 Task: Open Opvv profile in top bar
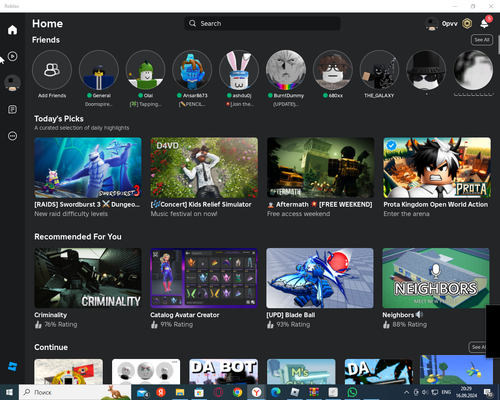click(441, 24)
